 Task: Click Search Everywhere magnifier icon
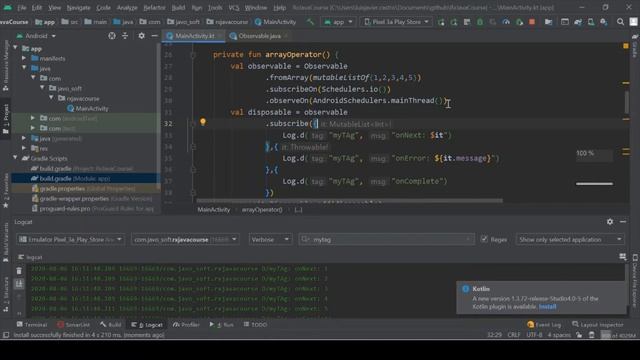(620, 22)
